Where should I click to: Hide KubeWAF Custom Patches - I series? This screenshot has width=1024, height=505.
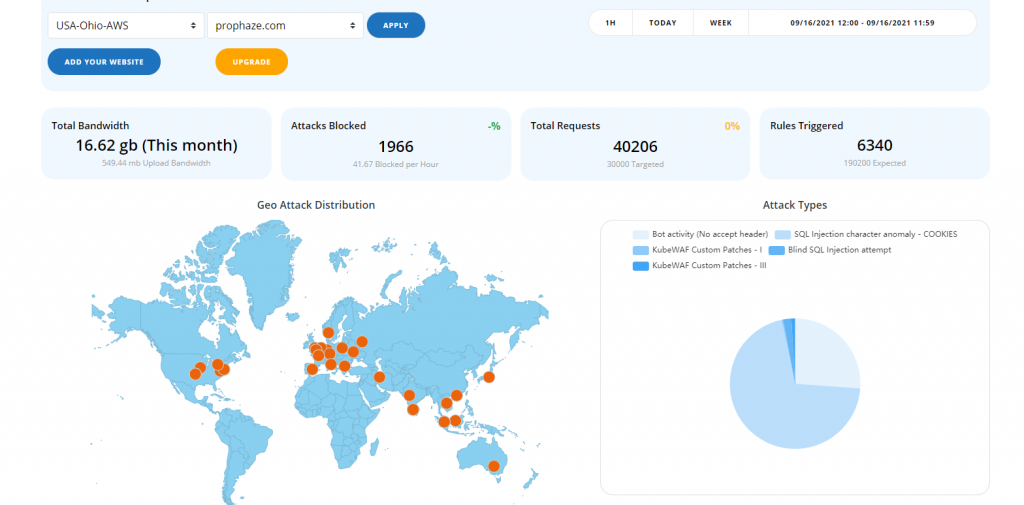click(699, 250)
